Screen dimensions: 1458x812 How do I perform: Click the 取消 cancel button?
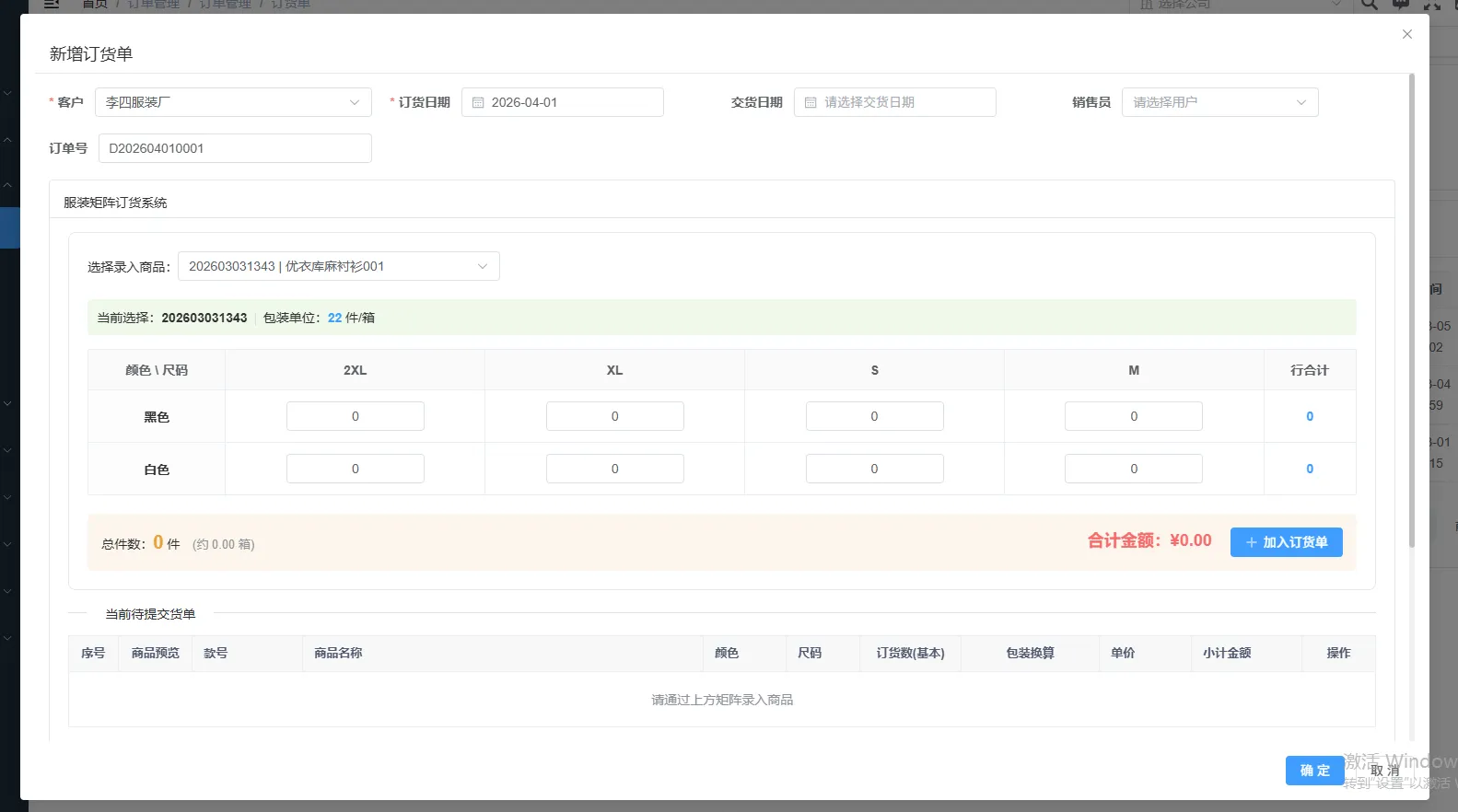coord(1384,771)
